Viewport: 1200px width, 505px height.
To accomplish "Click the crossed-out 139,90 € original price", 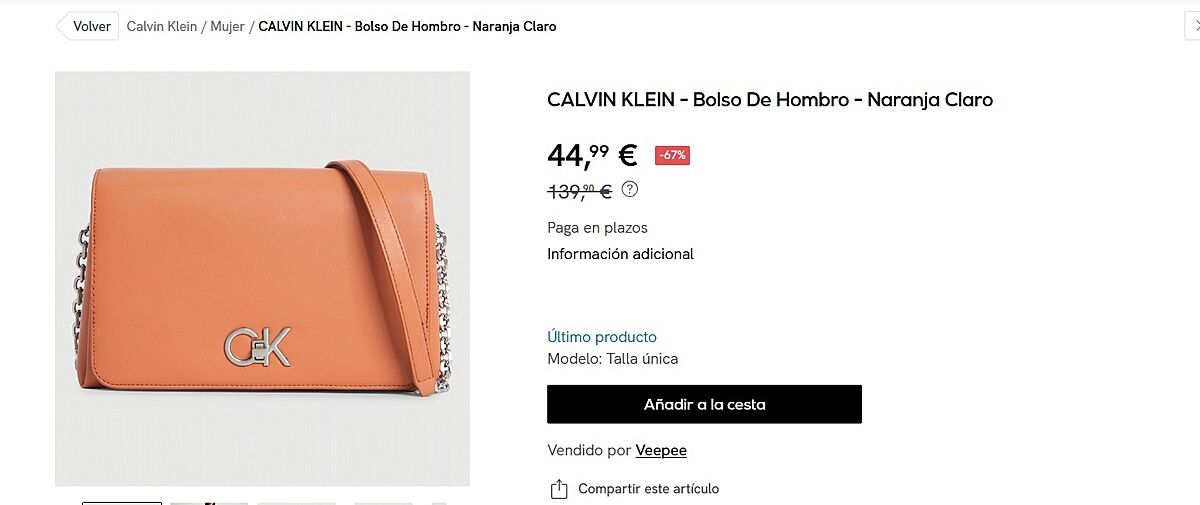I will (580, 191).
